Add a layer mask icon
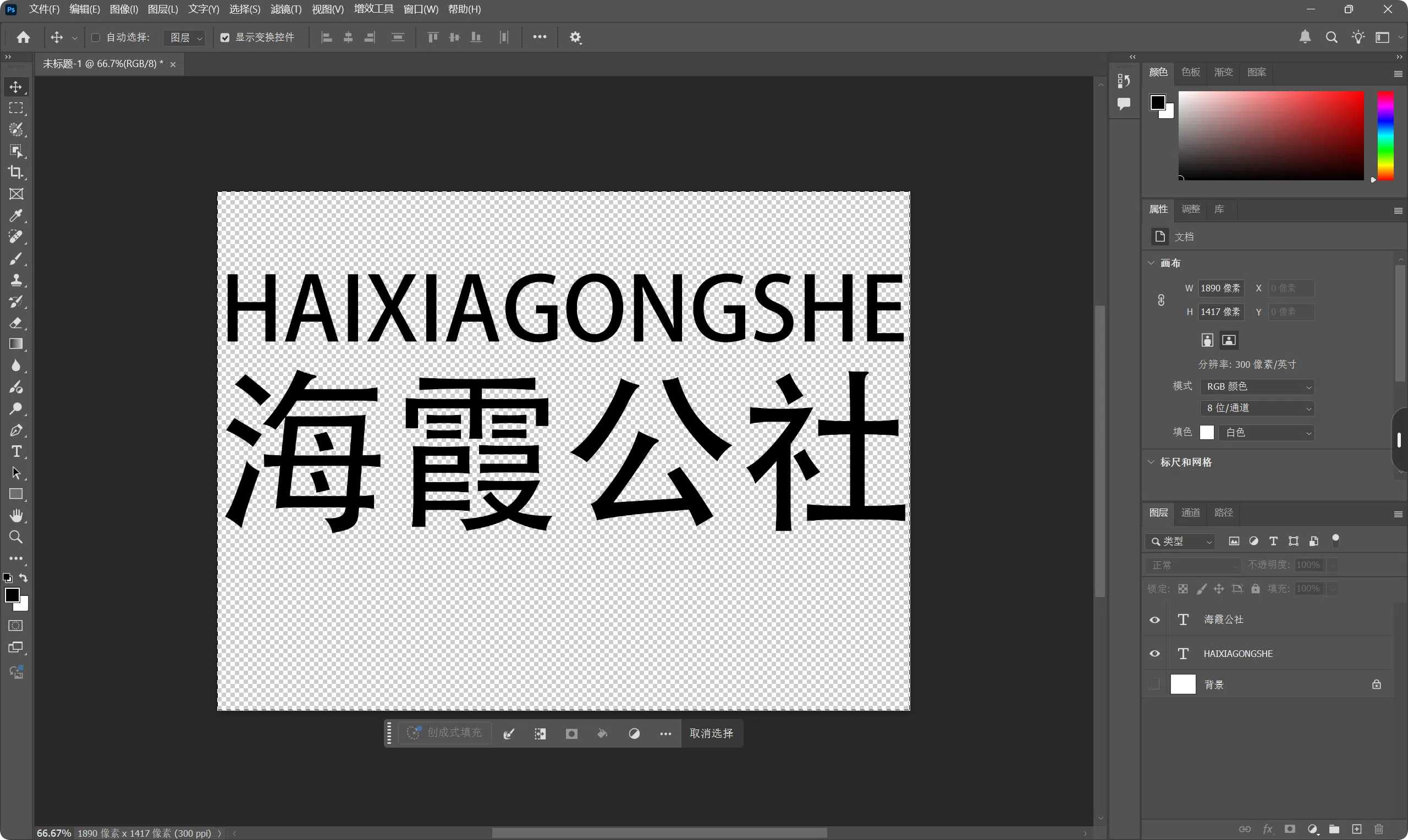 tap(1290, 829)
